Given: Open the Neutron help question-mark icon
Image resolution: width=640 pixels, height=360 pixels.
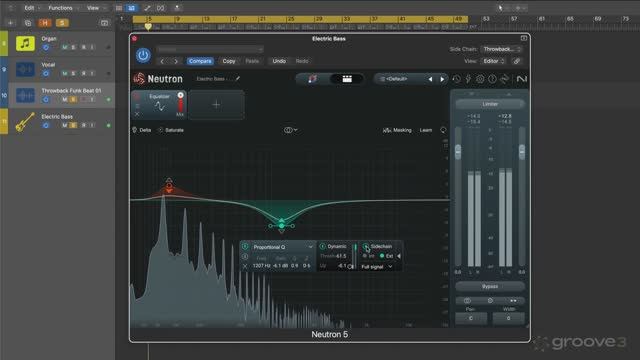Looking at the screenshot, I should point(492,79).
